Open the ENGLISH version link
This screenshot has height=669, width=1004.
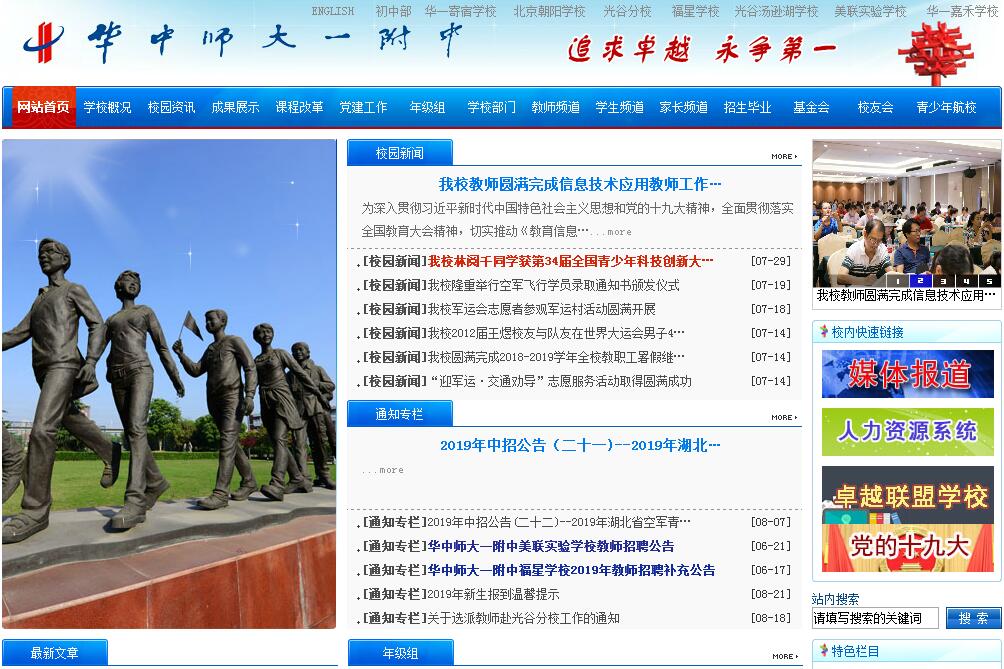(332, 11)
